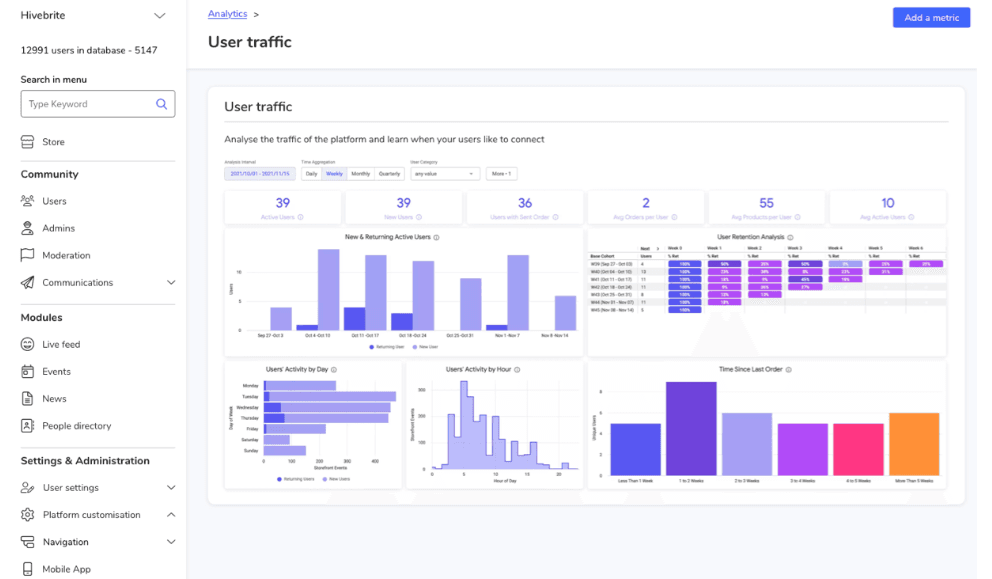Open the analysis interval date range picker

[x=259, y=173]
